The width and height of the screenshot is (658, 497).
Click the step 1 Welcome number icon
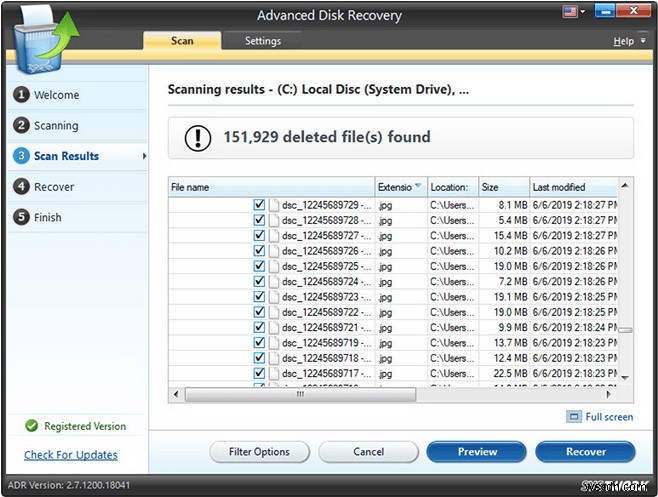click(x=21, y=95)
